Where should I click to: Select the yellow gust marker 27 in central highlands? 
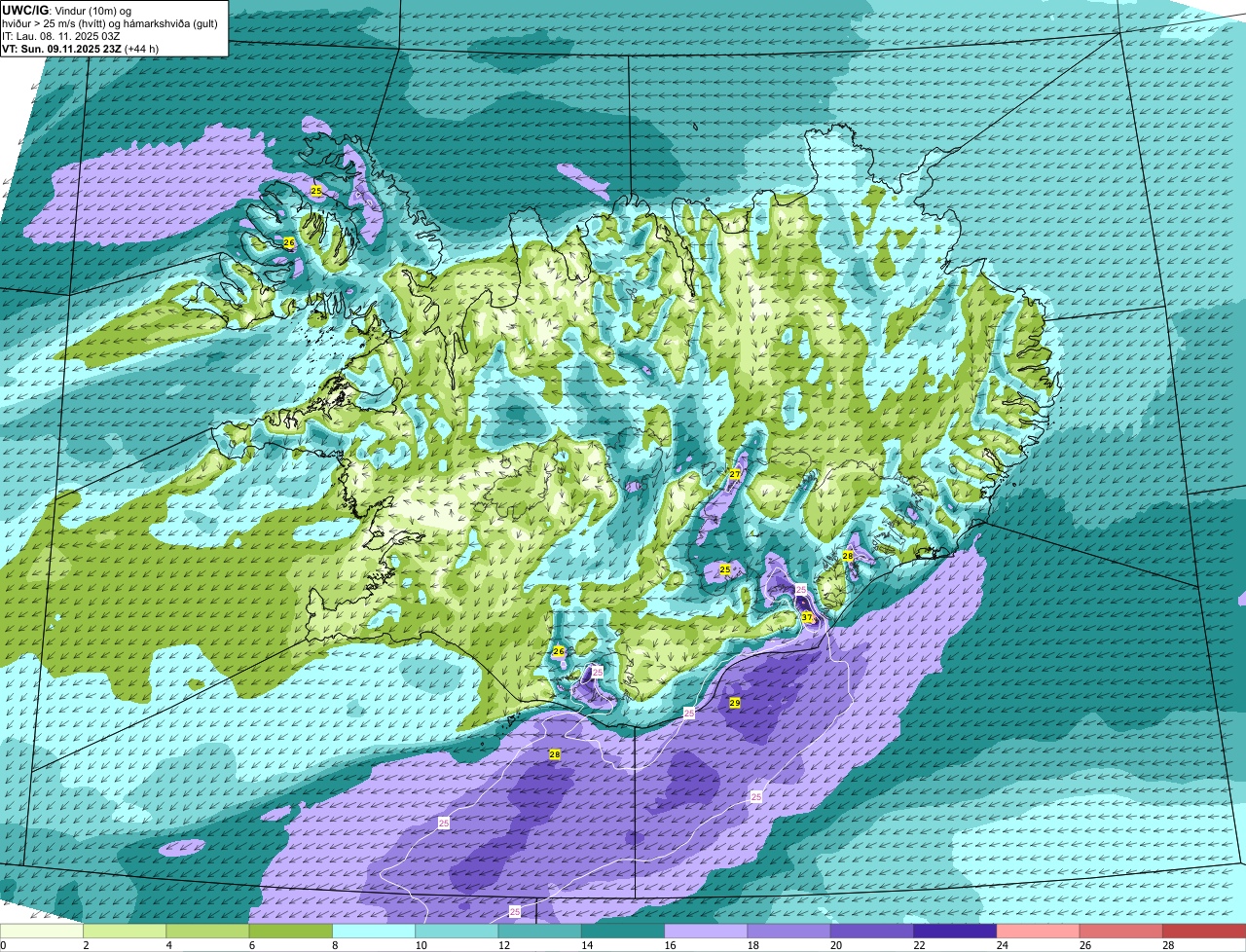[x=735, y=474]
